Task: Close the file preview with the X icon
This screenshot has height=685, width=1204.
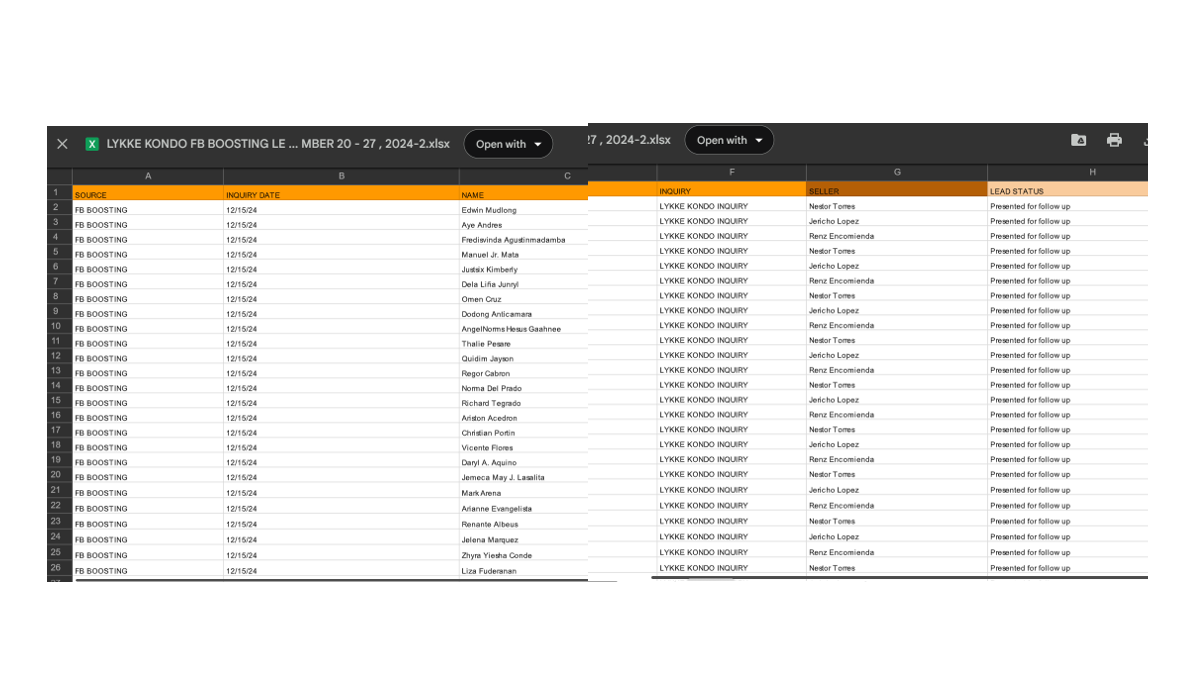Action: [x=62, y=144]
